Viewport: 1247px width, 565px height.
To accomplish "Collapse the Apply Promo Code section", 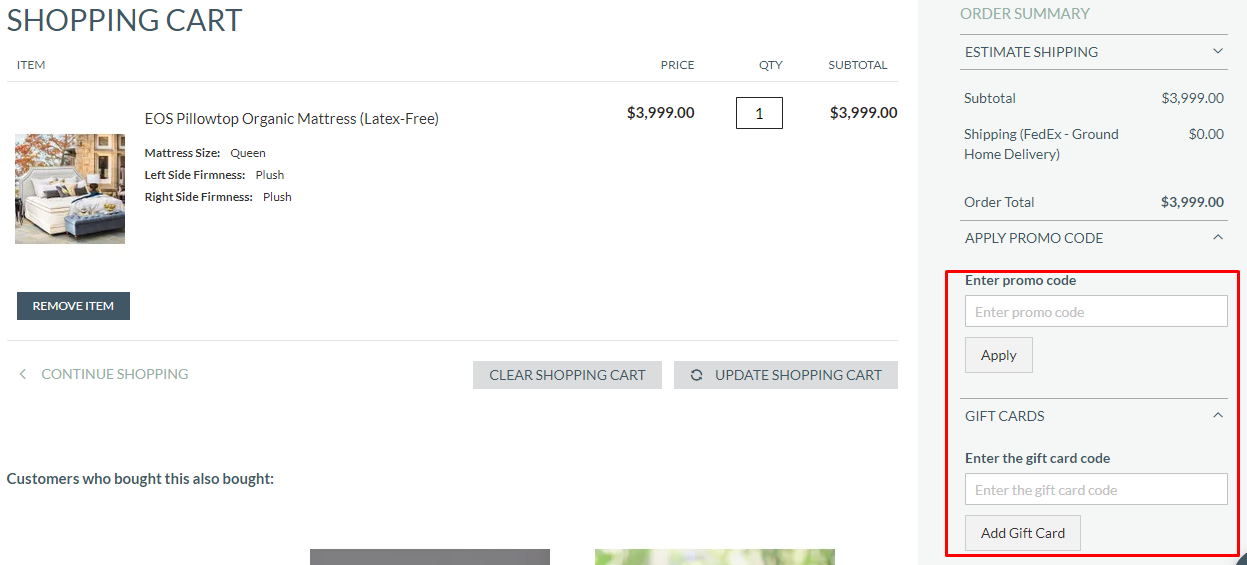I will pyautogui.click(x=1094, y=238).
